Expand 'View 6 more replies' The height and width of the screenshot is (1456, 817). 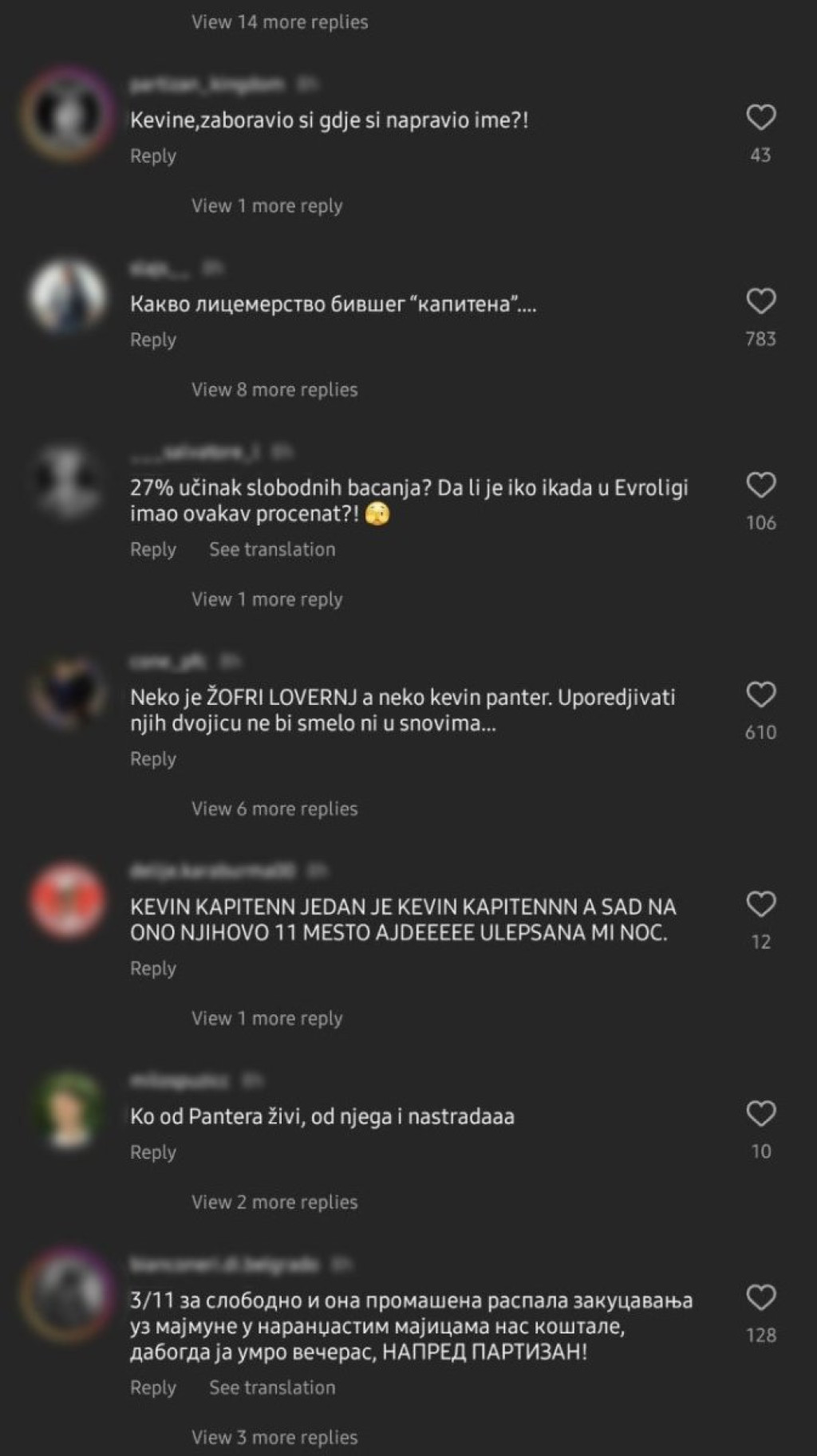274,809
